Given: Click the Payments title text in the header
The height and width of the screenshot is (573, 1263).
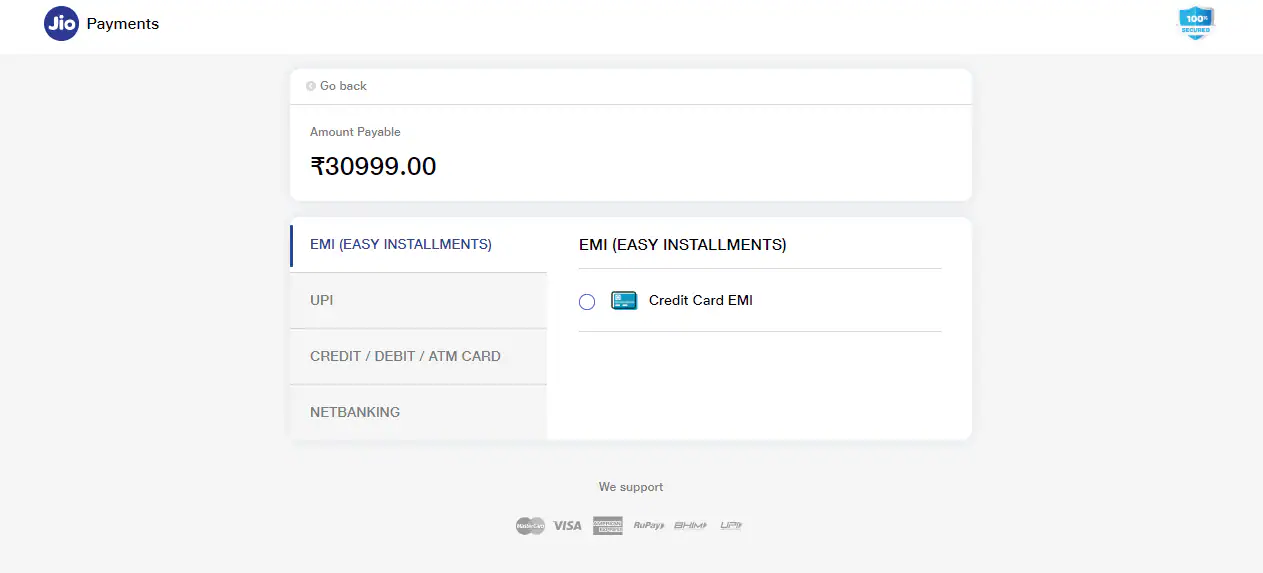Looking at the screenshot, I should [122, 24].
